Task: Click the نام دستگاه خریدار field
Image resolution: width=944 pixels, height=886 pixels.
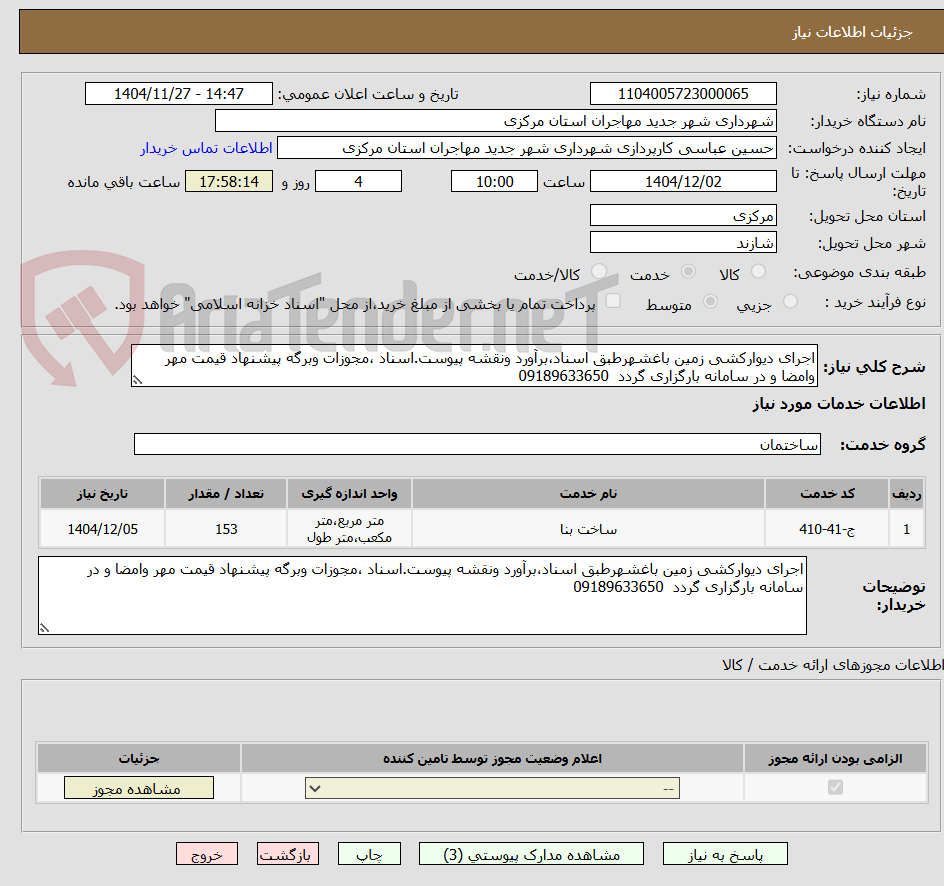Action: (495, 121)
